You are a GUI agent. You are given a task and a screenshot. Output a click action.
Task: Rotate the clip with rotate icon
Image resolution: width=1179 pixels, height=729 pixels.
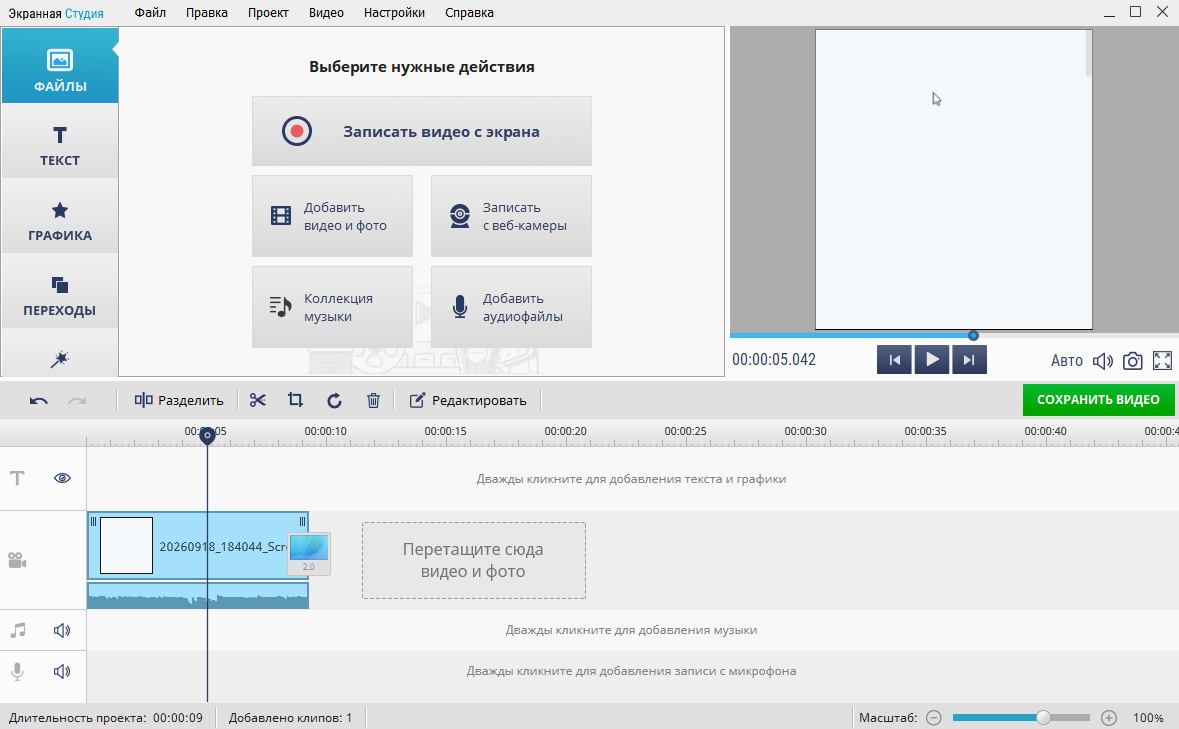click(x=335, y=401)
